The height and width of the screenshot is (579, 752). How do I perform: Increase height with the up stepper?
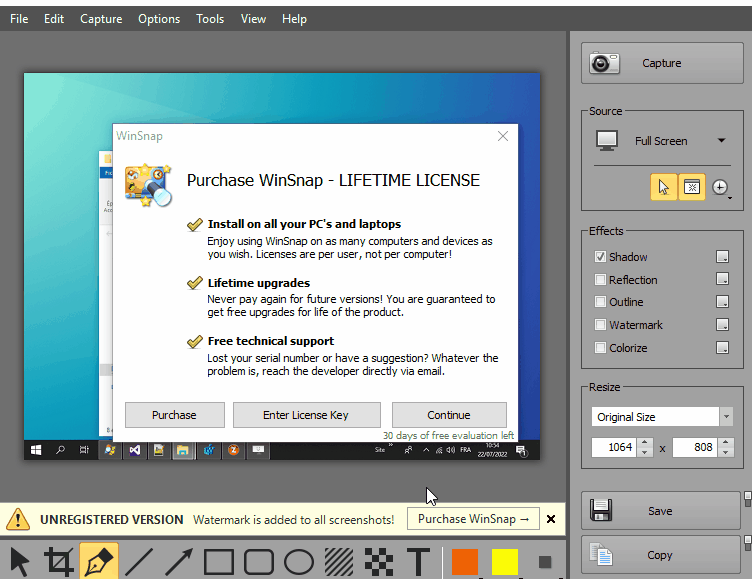pos(726,442)
